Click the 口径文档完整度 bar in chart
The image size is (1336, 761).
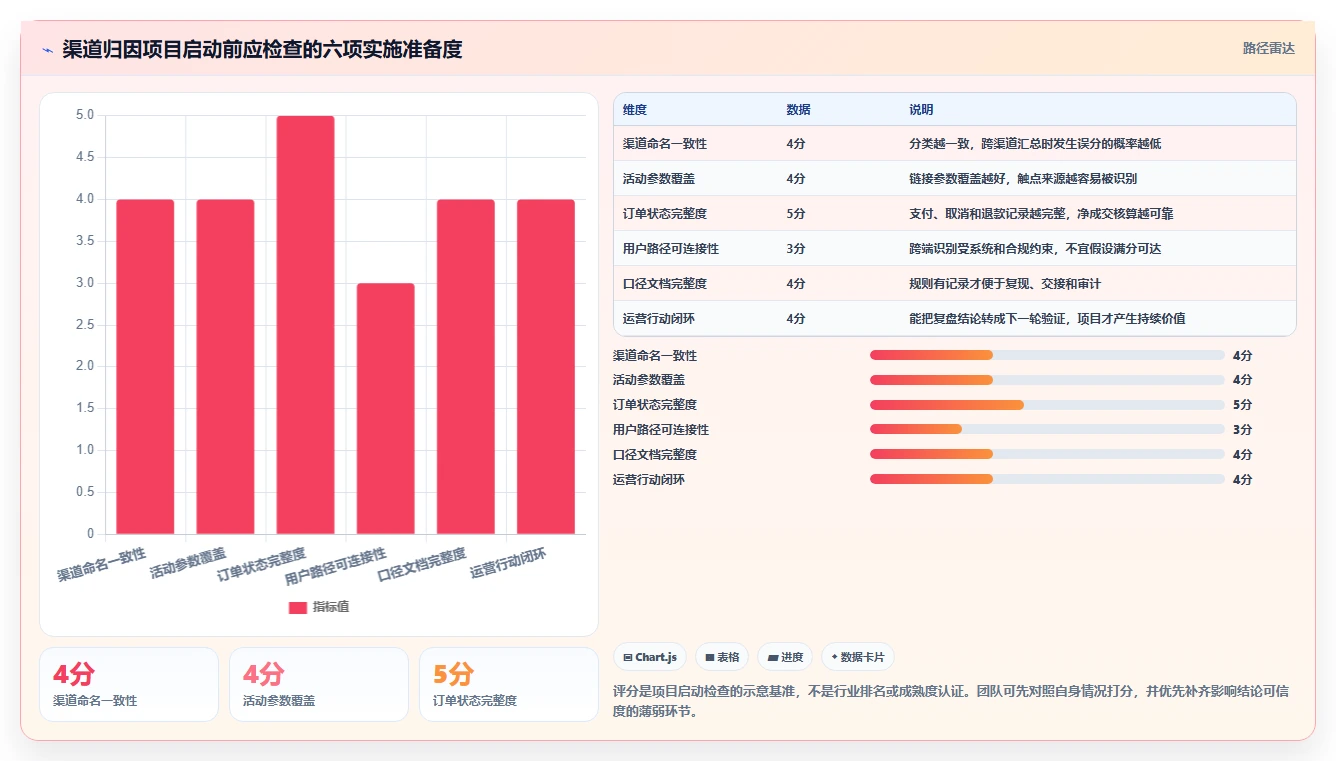click(x=465, y=367)
